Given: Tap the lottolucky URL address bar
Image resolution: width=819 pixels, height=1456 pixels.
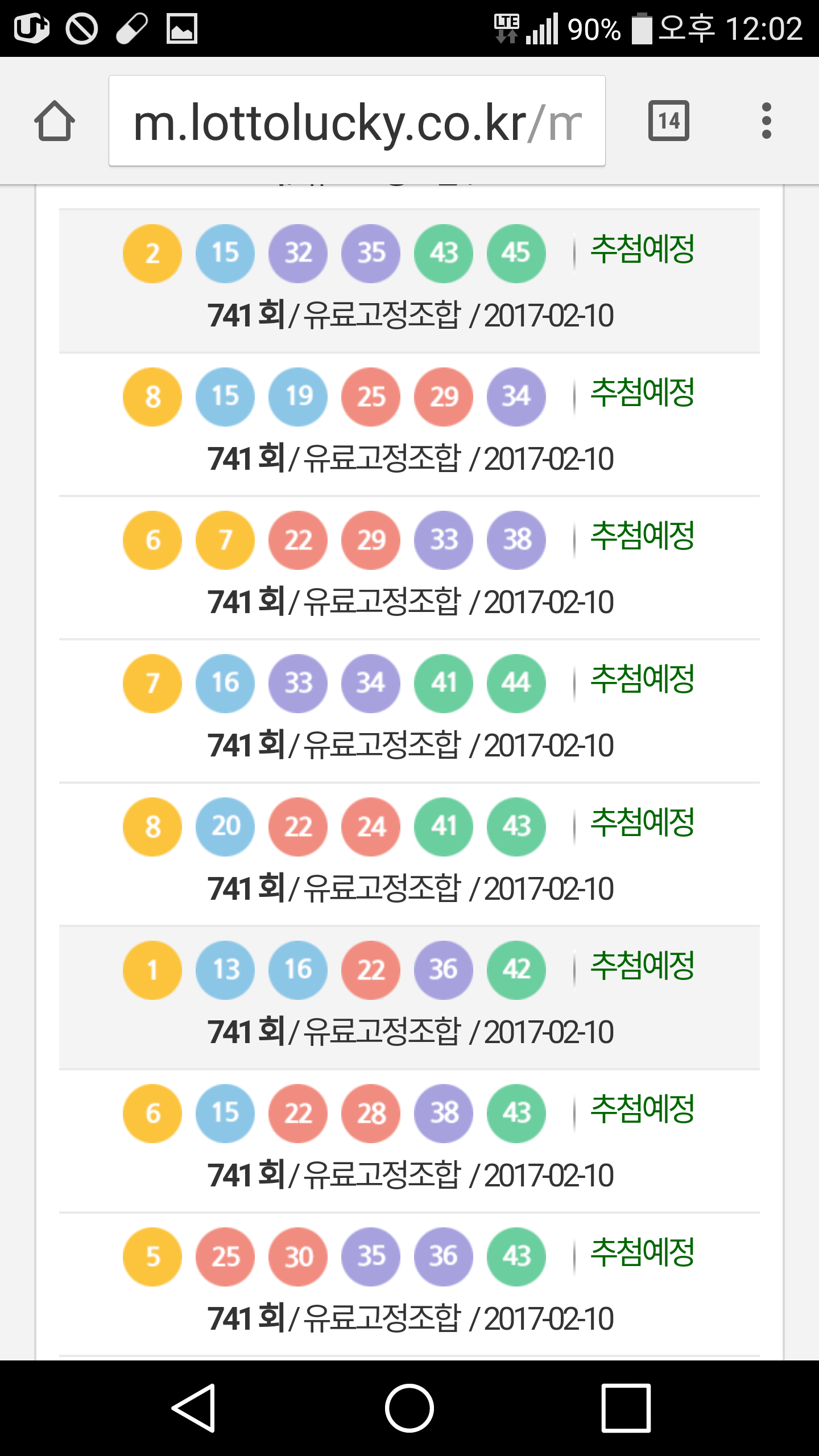Looking at the screenshot, I should 357,122.
